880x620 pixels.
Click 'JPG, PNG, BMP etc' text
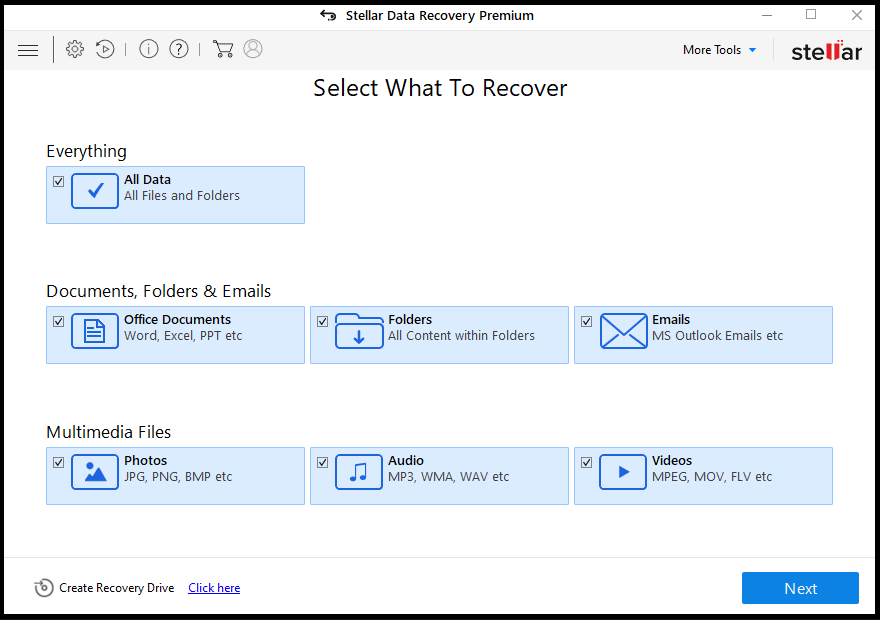[178, 477]
